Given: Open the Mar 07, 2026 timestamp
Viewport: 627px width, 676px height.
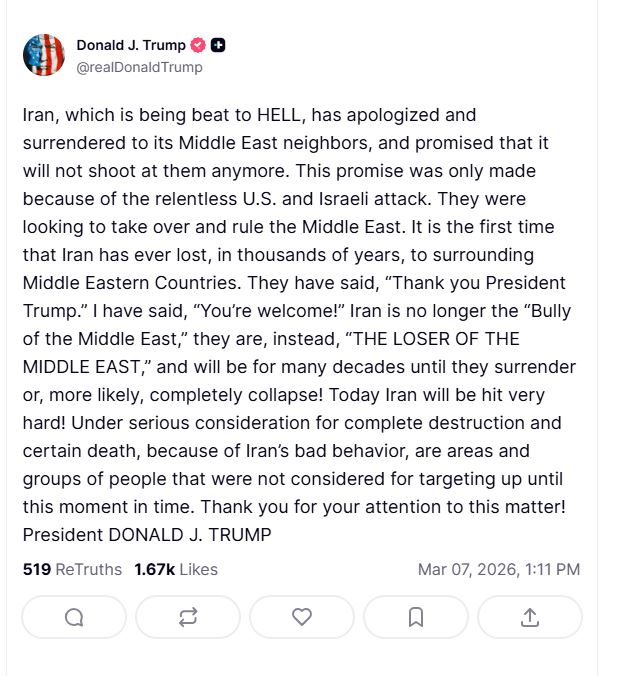Looking at the screenshot, I should (x=498, y=569).
